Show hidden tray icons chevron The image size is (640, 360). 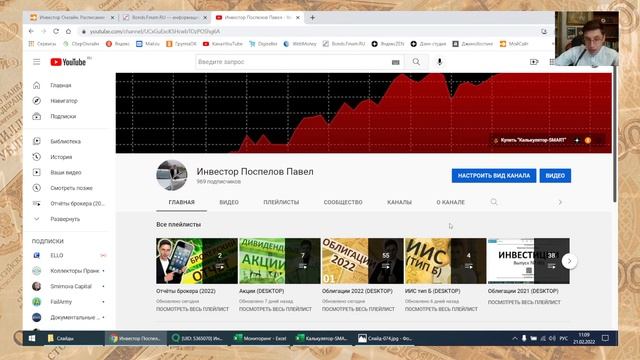(x=515, y=338)
